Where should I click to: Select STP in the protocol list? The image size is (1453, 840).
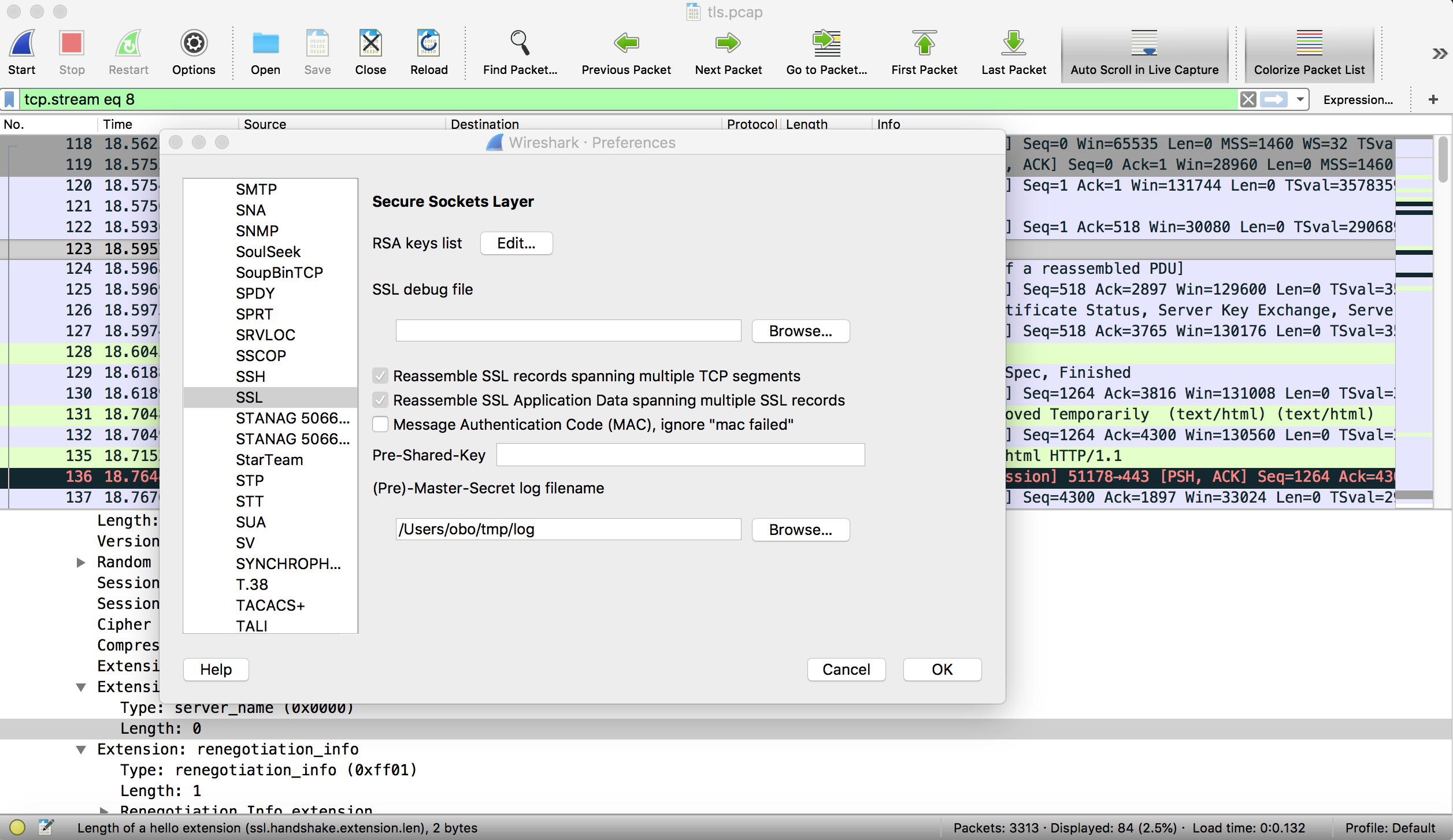(270, 481)
